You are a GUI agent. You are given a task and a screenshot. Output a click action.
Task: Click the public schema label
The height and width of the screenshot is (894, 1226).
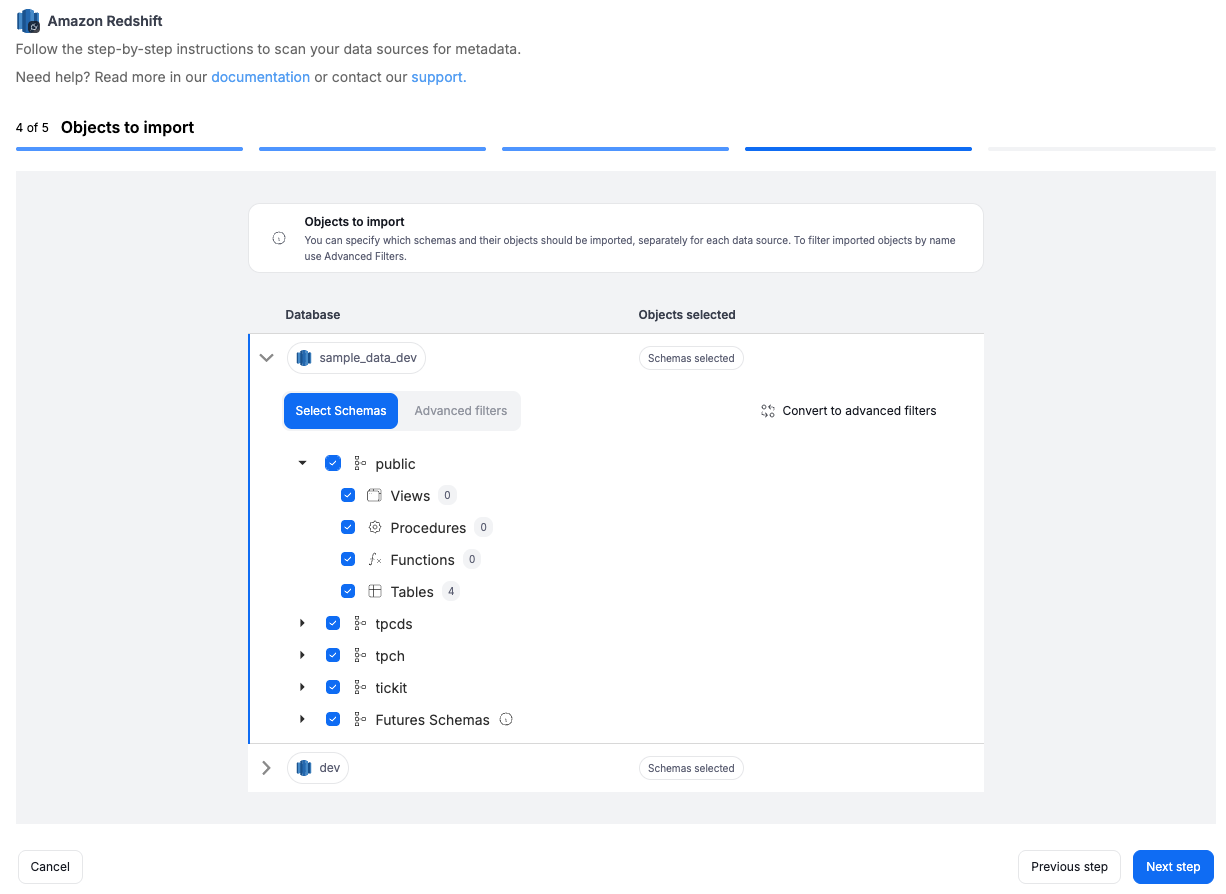395,464
